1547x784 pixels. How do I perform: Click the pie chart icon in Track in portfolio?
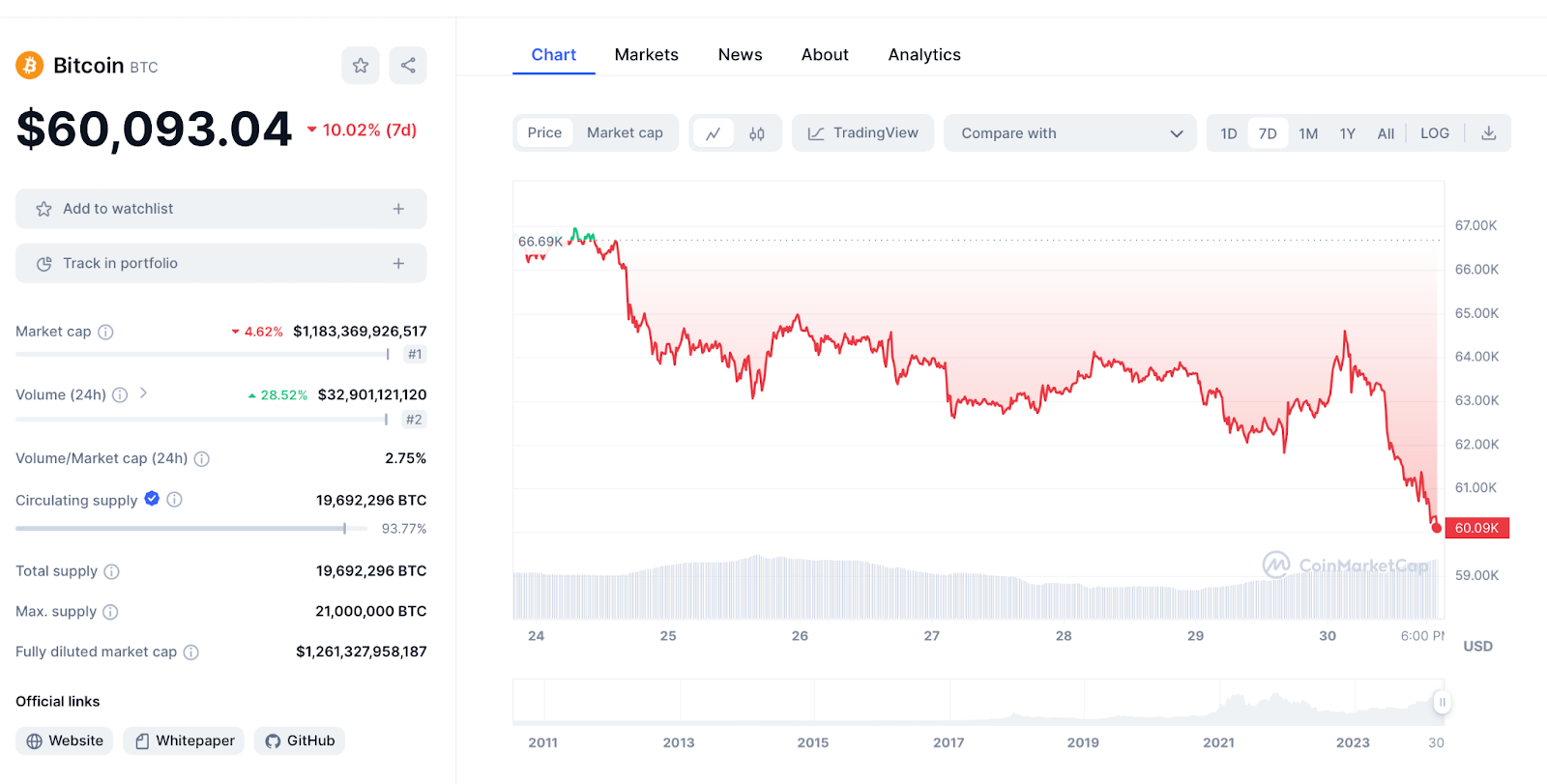[x=44, y=264]
